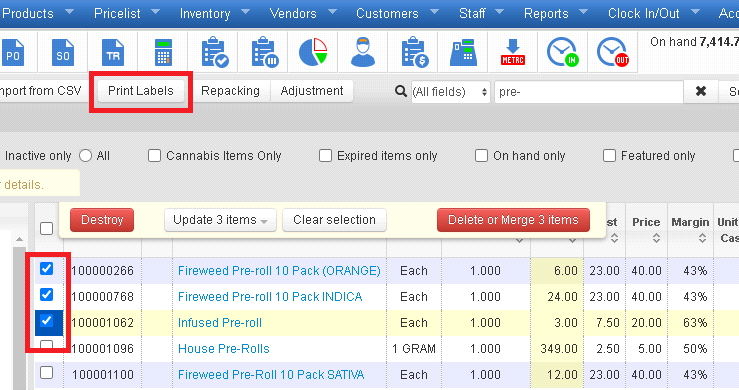The width and height of the screenshot is (739, 390).
Task: Open the House Pre-Rolls link
Action: click(x=223, y=349)
